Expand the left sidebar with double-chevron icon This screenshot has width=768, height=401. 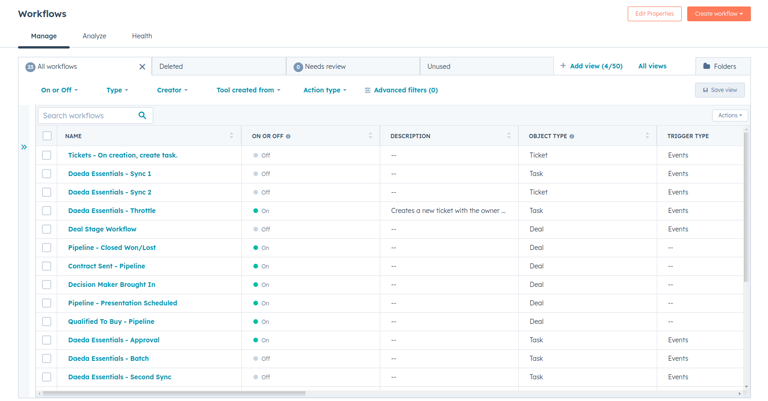pyautogui.click(x=24, y=147)
